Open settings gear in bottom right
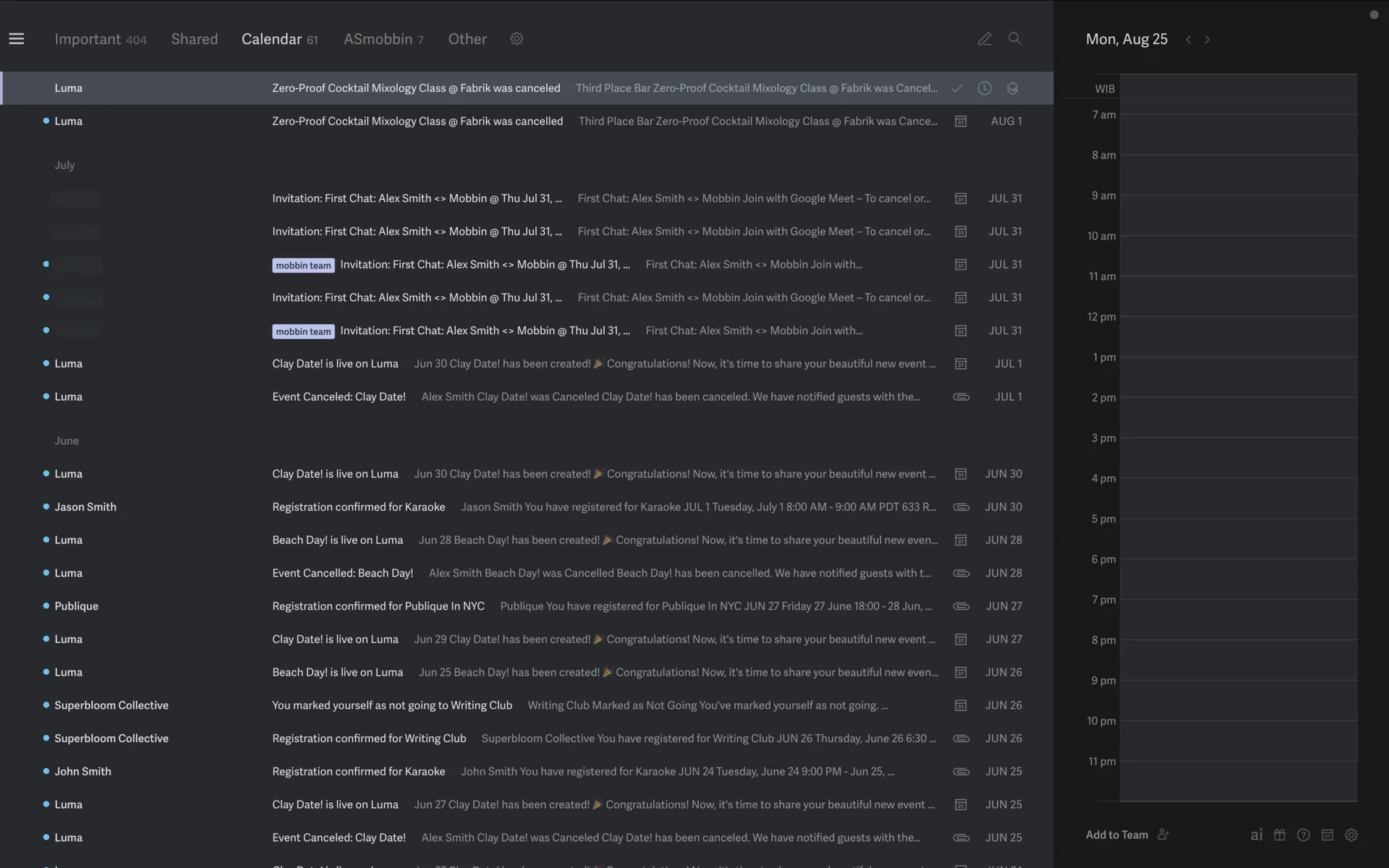1389x868 pixels. pos(1351,835)
